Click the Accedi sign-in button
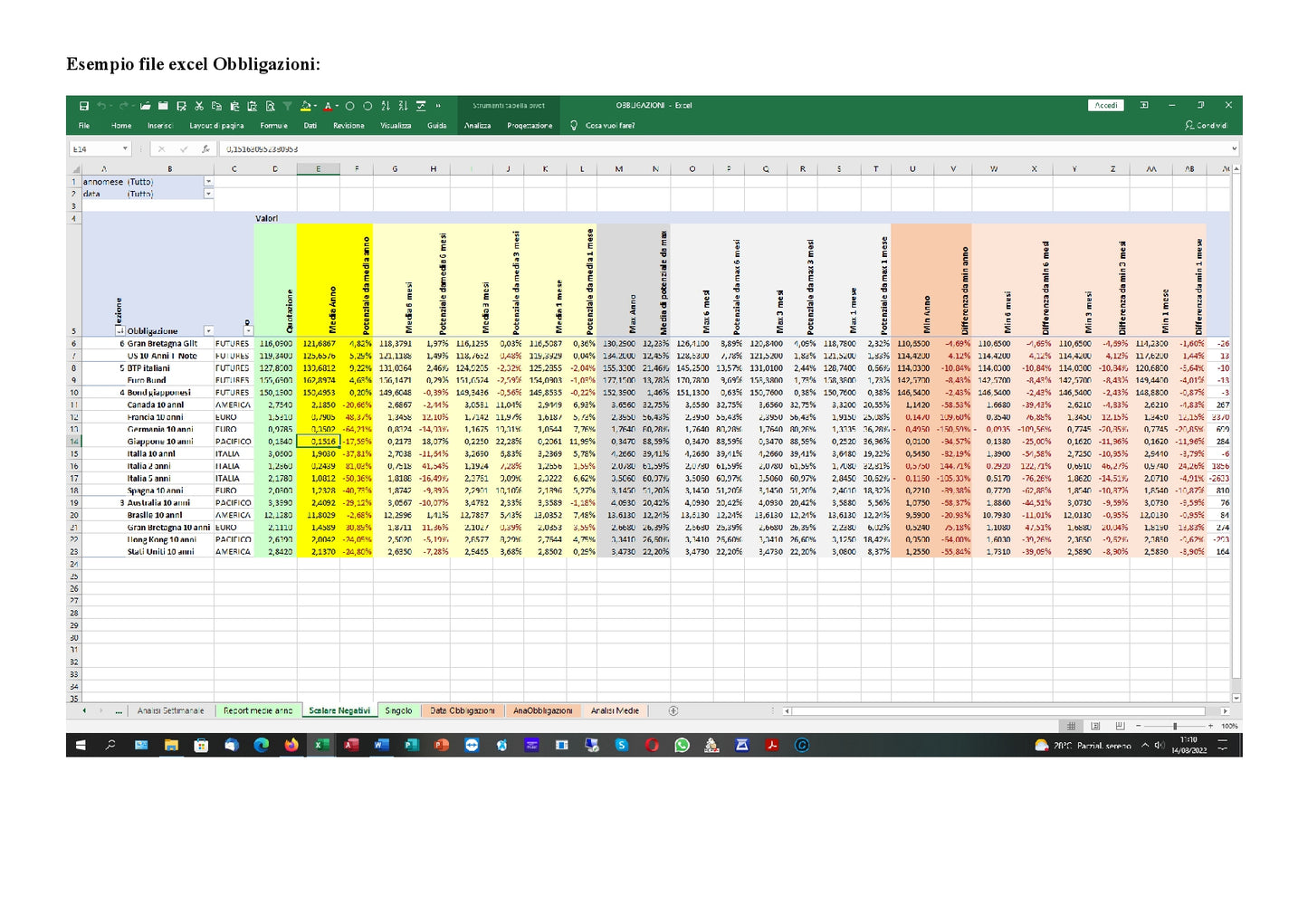 pyautogui.click(x=1106, y=106)
